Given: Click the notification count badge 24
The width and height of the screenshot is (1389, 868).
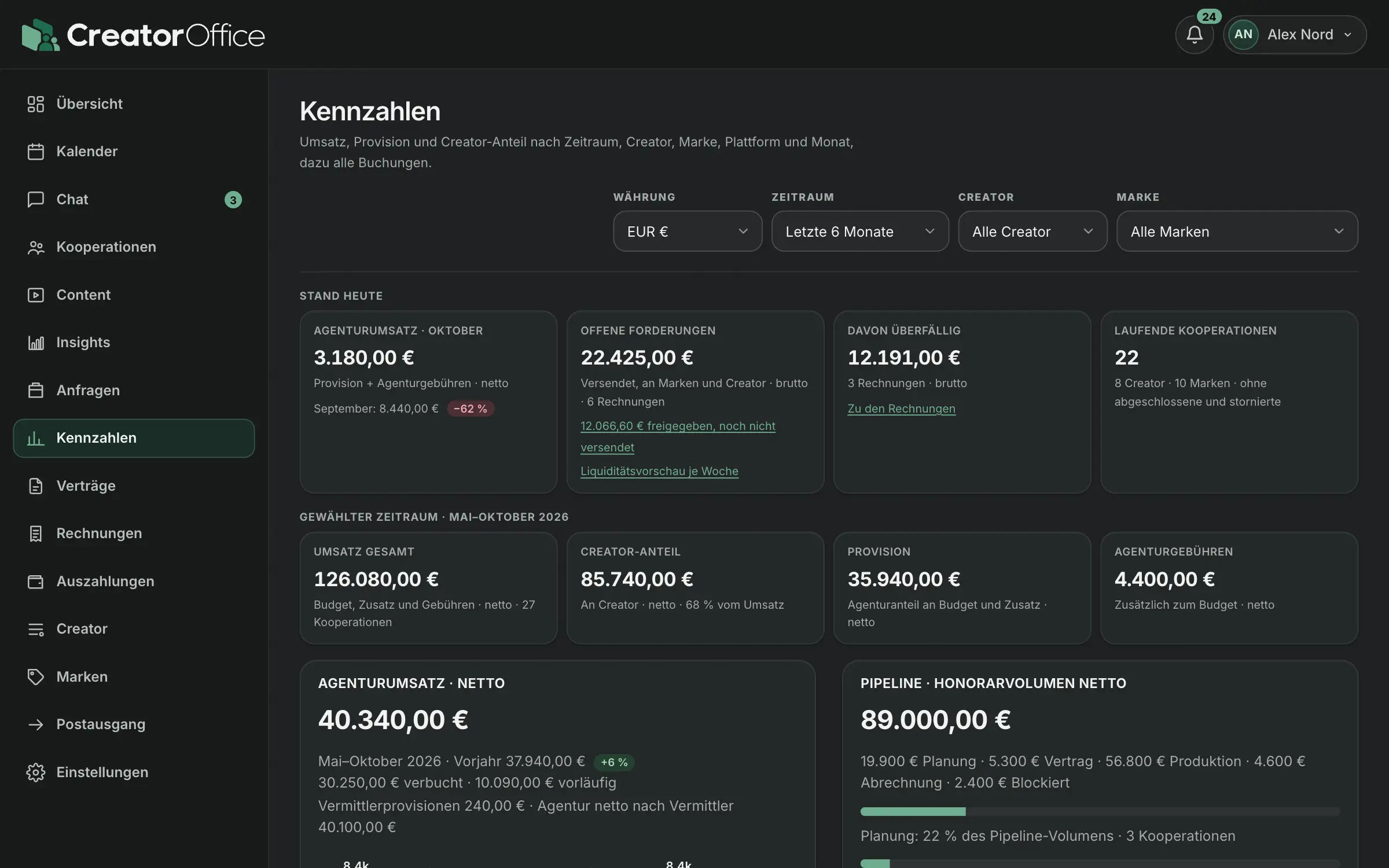Looking at the screenshot, I should pos(1209,17).
